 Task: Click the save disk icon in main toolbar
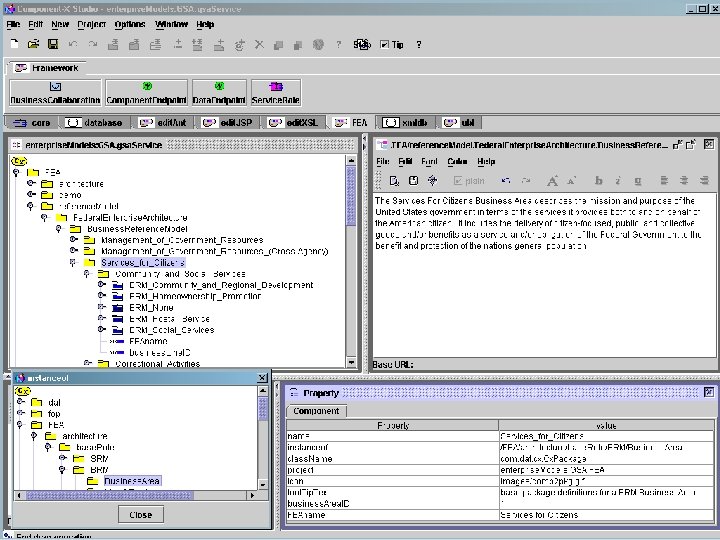53,44
